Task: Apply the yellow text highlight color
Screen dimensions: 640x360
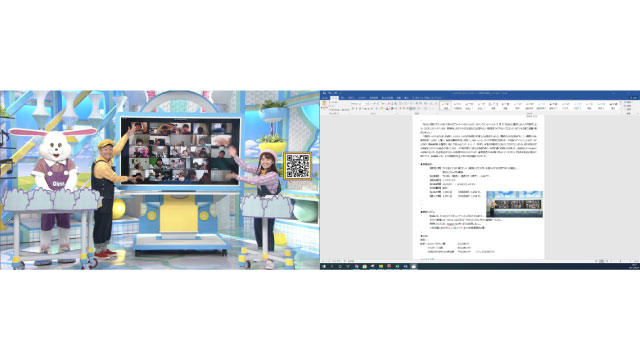Action: pyautogui.click(x=381, y=109)
